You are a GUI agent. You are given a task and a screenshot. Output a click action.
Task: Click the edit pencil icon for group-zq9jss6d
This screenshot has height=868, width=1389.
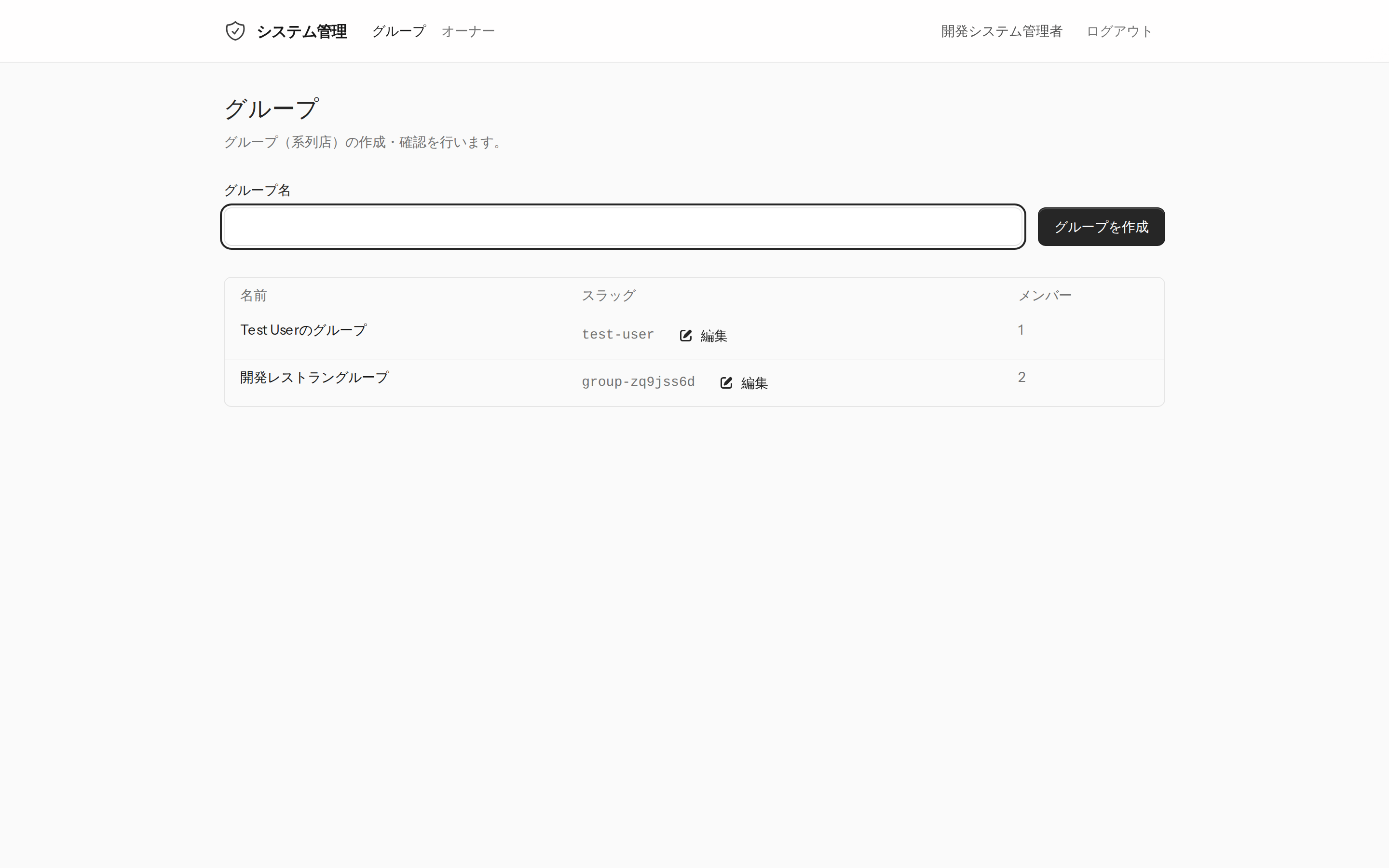click(x=726, y=383)
